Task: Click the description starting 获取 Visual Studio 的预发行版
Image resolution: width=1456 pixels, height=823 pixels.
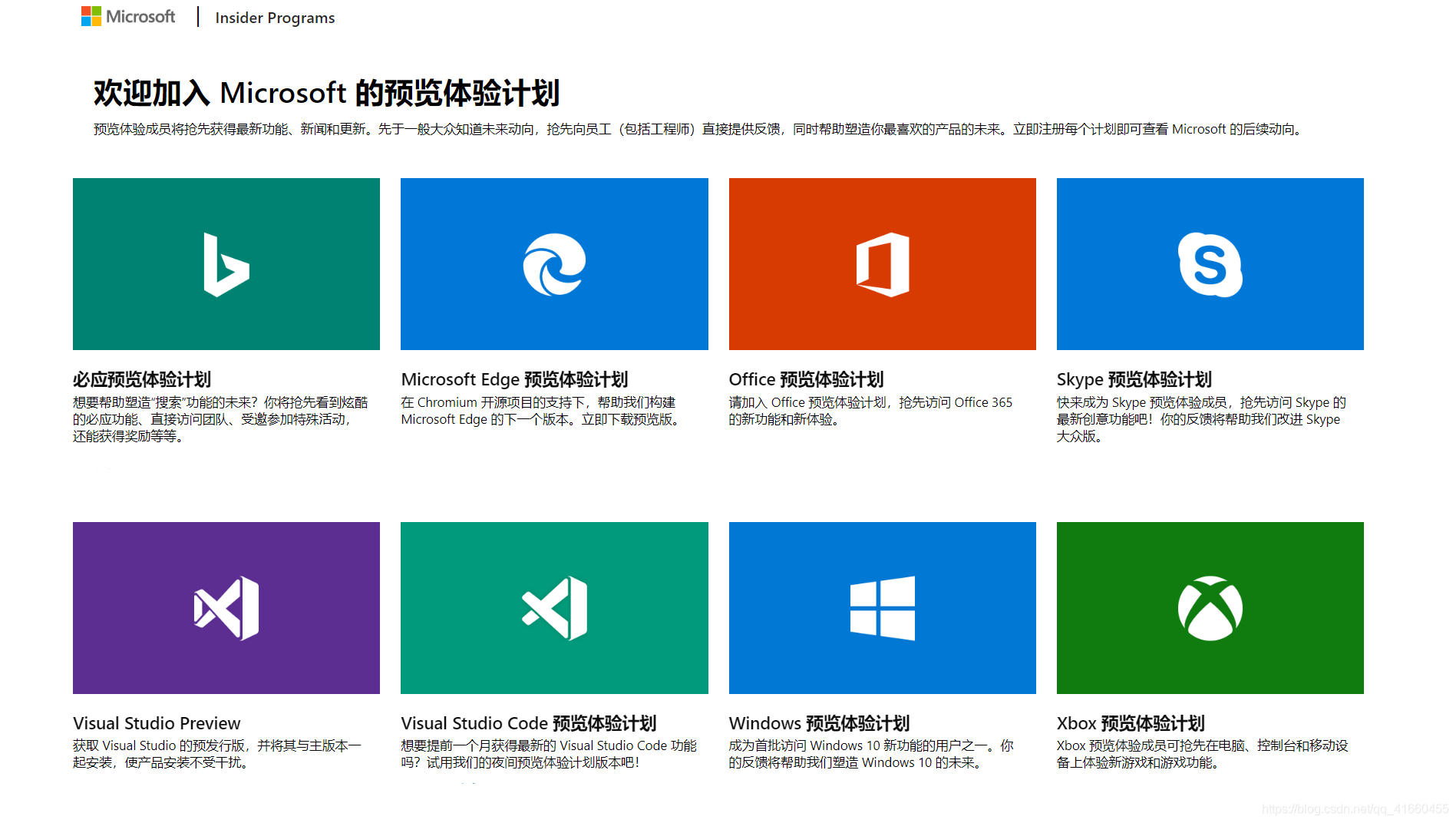Action: pyautogui.click(x=217, y=754)
